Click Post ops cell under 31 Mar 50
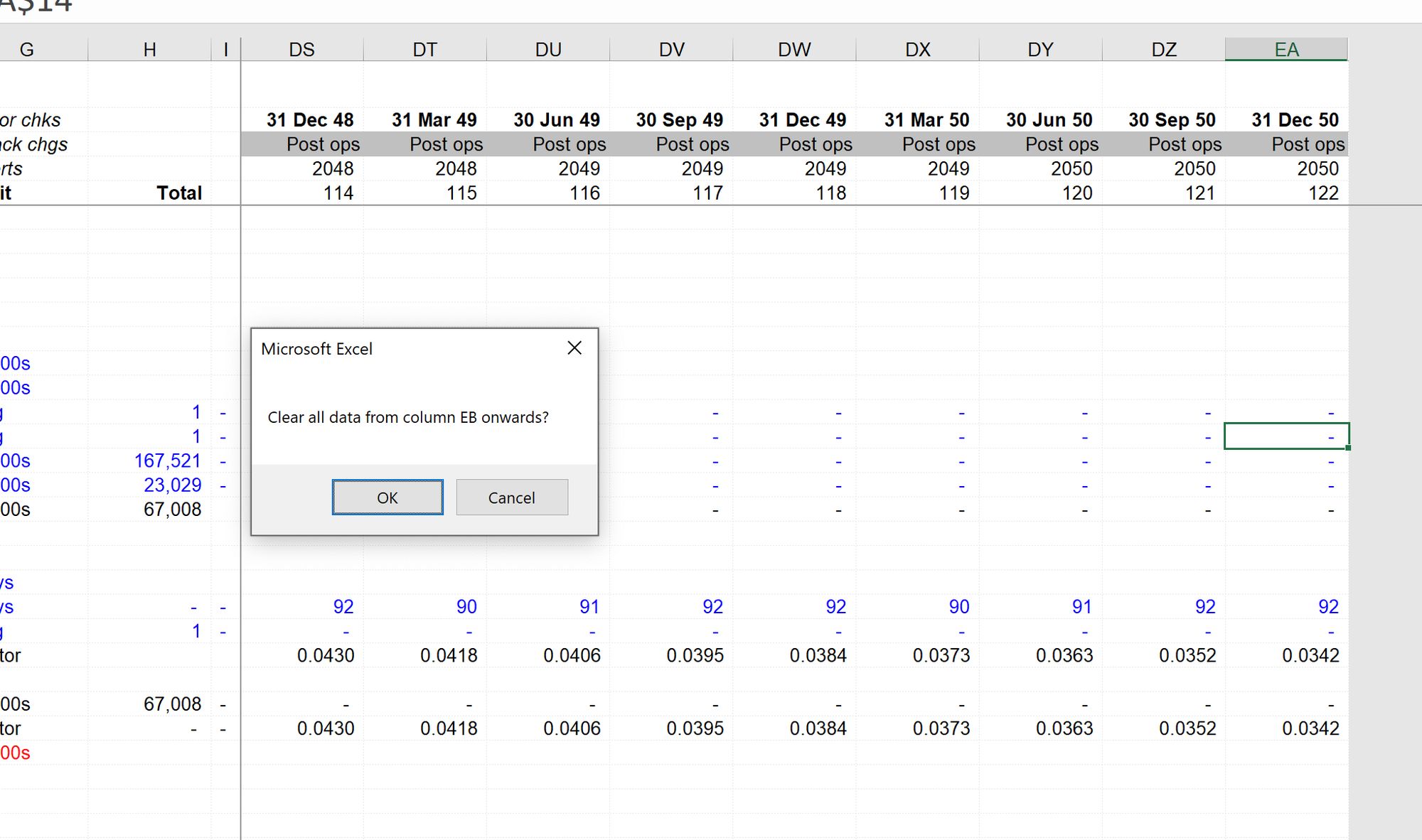 click(x=938, y=145)
